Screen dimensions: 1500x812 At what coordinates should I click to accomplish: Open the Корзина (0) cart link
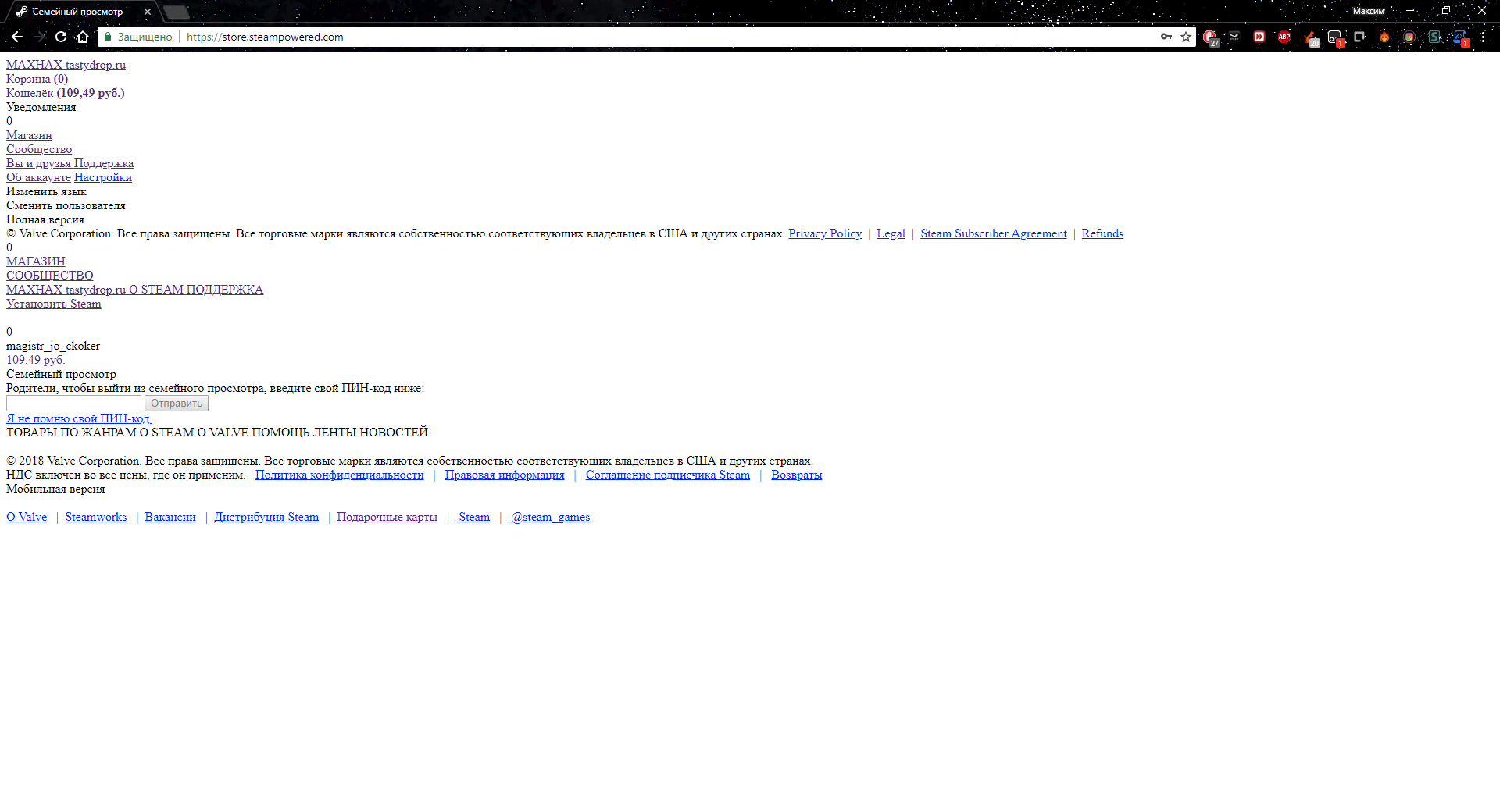37,79
